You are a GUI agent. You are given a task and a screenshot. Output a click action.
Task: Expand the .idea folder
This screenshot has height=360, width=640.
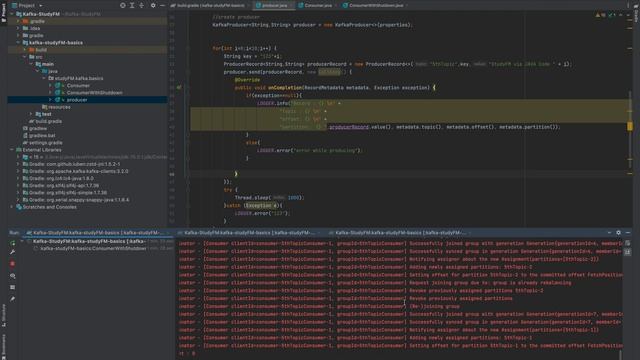point(18,28)
